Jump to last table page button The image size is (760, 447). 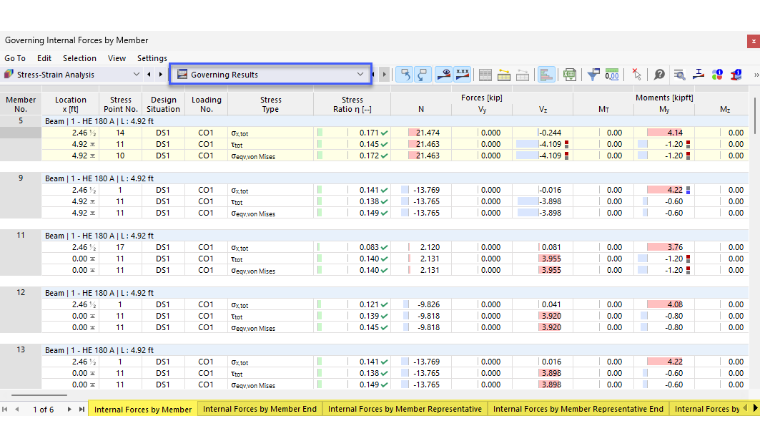[x=81, y=409]
